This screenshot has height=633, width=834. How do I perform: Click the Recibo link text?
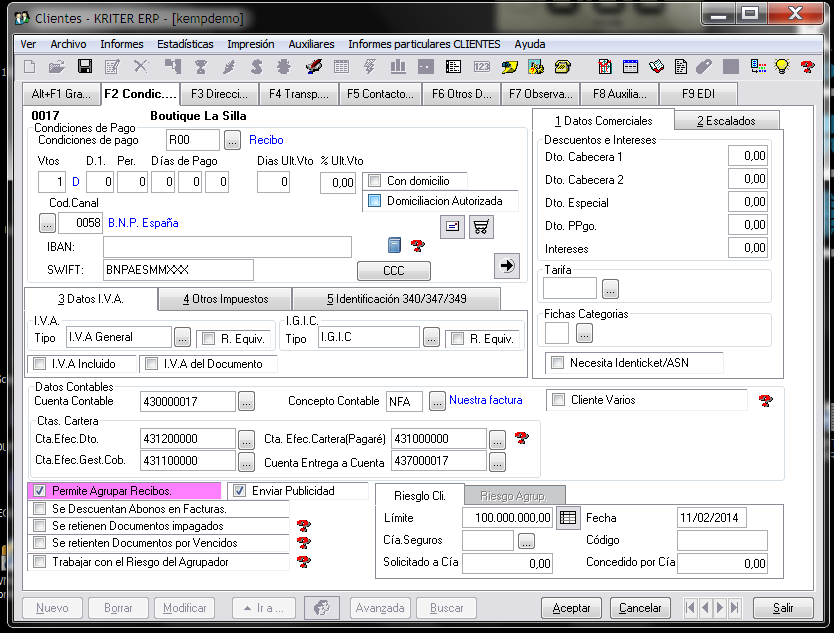[266, 140]
